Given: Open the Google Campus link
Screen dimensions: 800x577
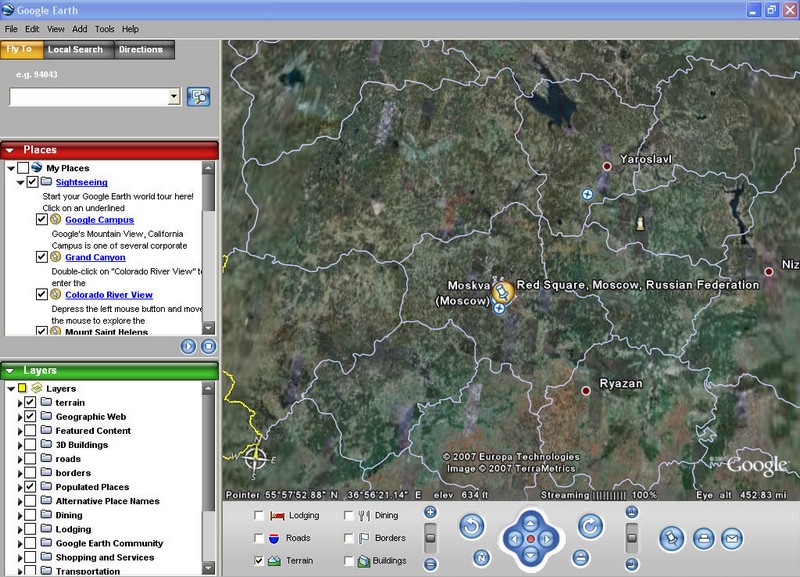Looking at the screenshot, I should point(99,220).
